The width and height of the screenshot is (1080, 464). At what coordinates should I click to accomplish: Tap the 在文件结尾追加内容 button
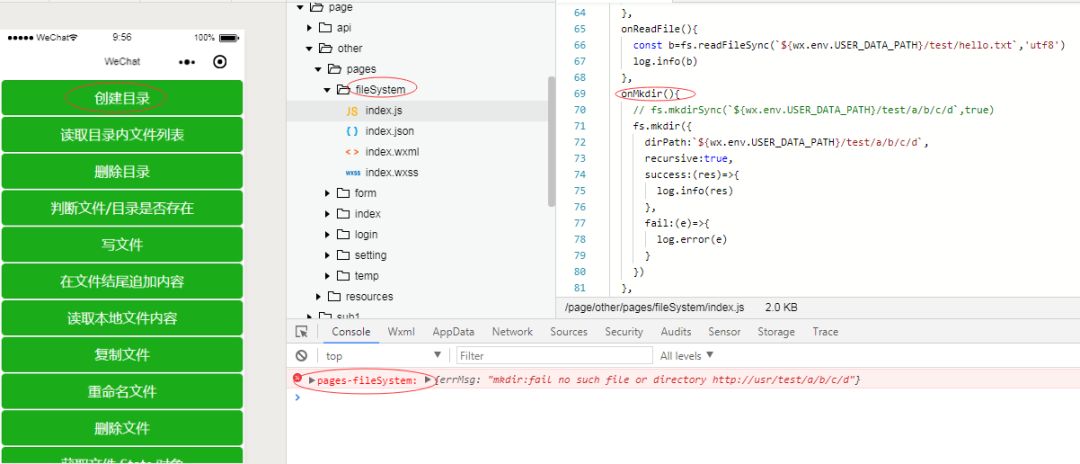click(x=122, y=282)
